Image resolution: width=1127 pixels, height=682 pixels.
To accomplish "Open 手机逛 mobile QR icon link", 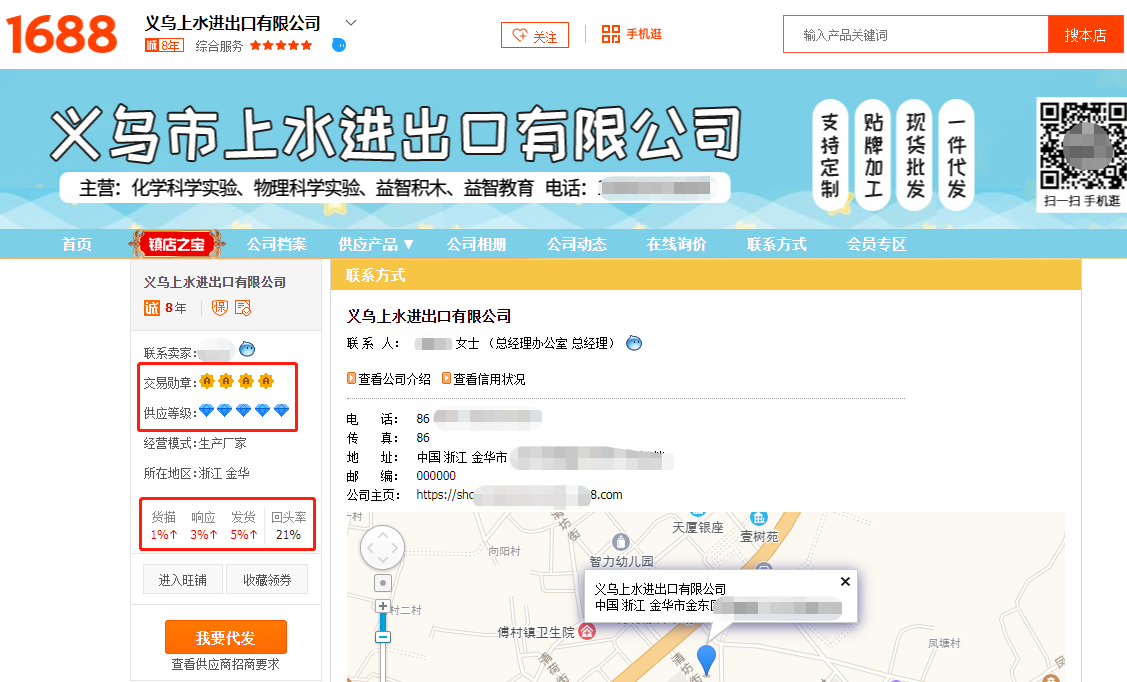I will coord(632,34).
